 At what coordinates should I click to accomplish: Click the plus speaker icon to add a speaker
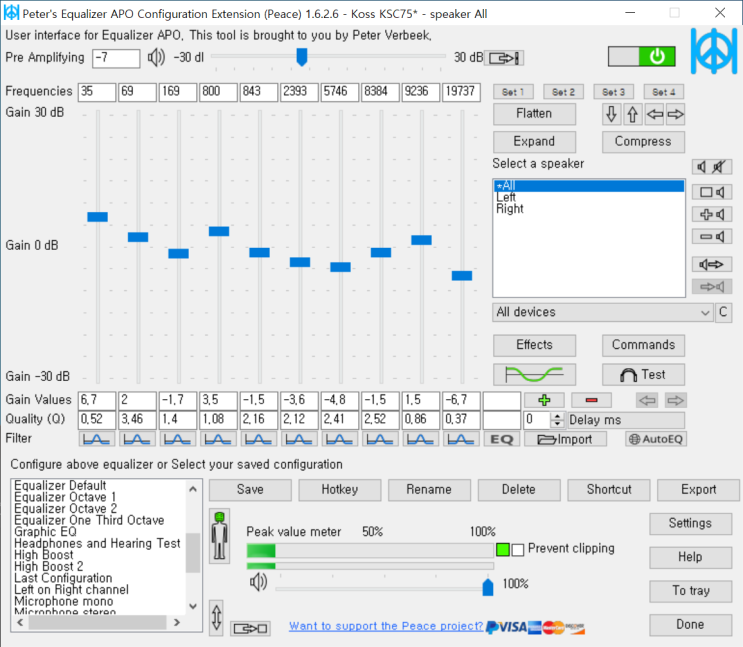tap(712, 214)
